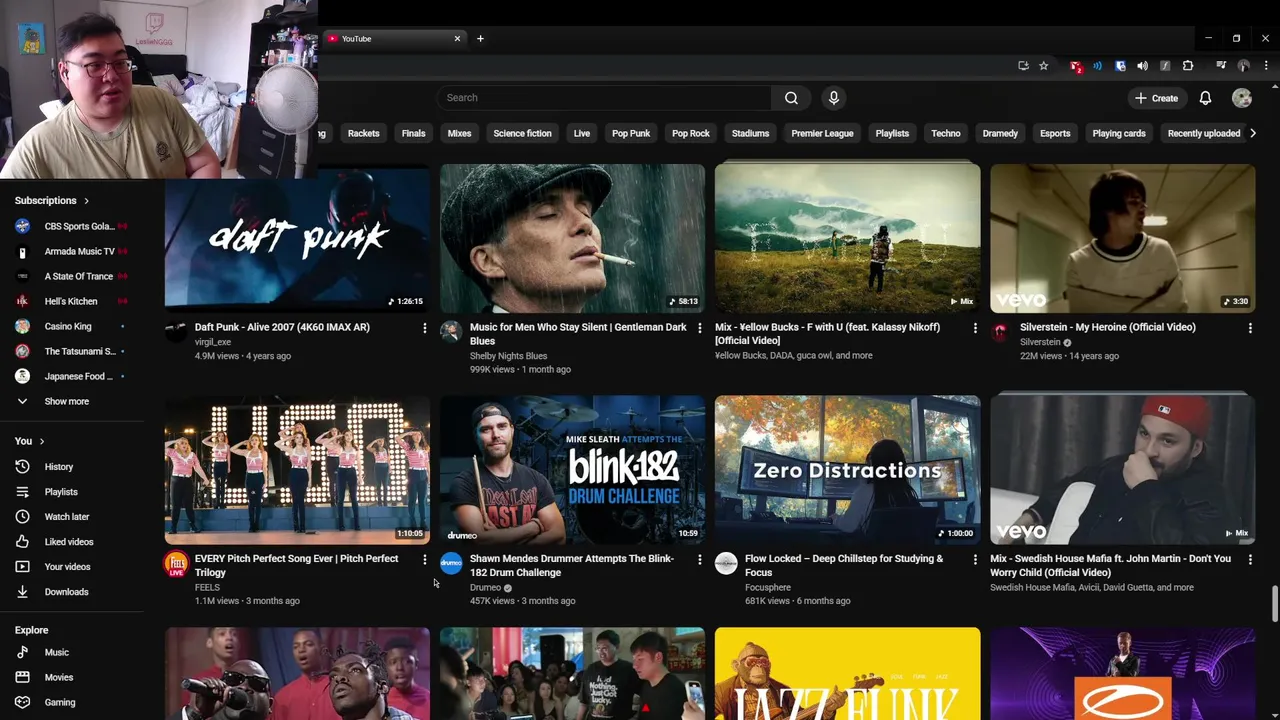The width and height of the screenshot is (1280, 720).
Task: Open Japanese Food subscription
Action: (70, 376)
